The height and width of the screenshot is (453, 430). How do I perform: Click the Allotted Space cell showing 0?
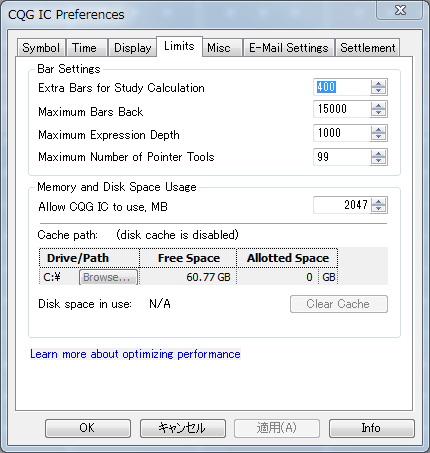pyautogui.click(x=278, y=277)
